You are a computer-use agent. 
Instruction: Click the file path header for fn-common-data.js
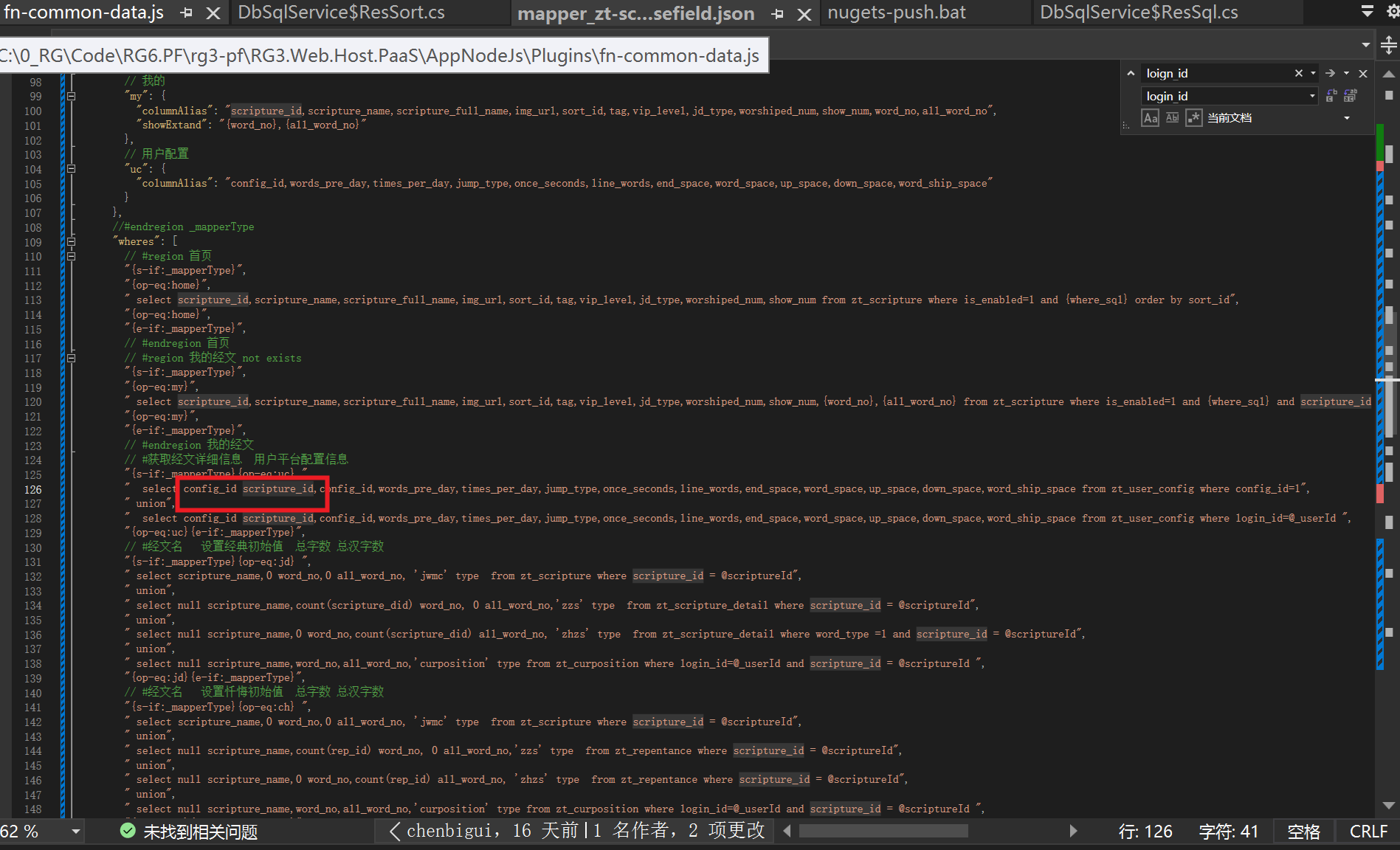[x=380, y=55]
